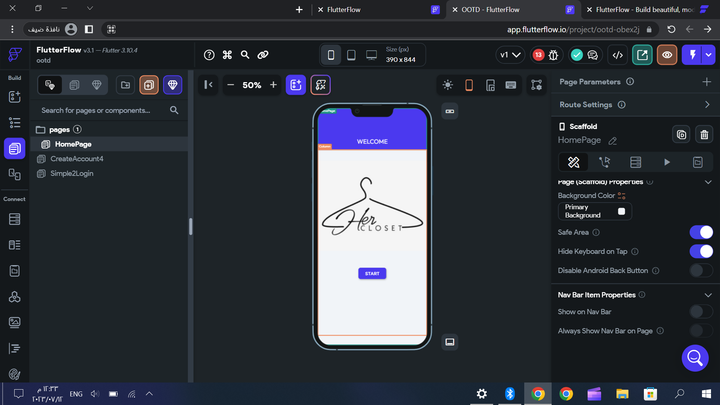720x405 pixels.
Task: Click the START button on phone canvas
Action: 372,273
